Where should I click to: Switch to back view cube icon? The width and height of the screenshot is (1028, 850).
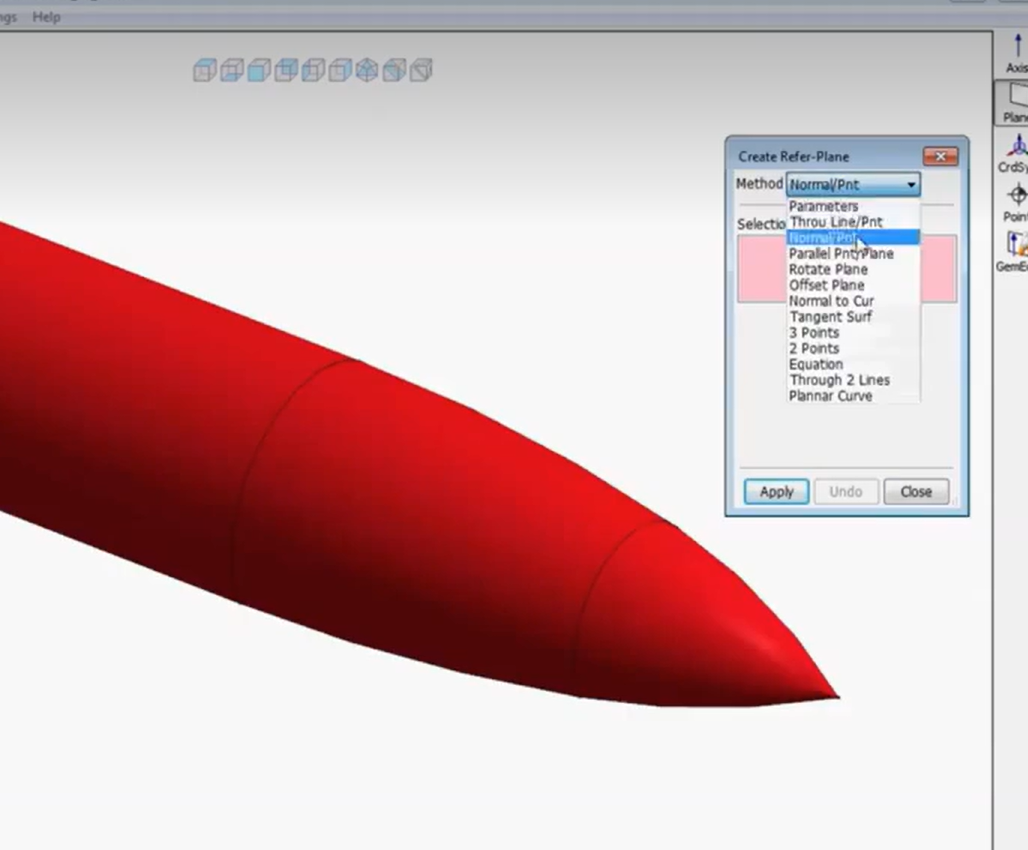286,70
